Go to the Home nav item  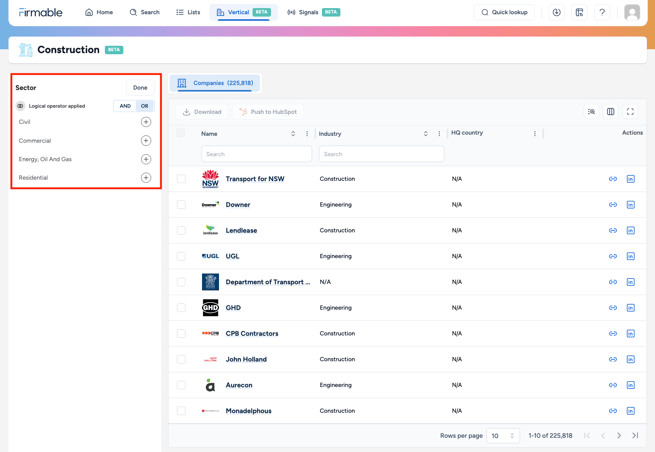click(99, 13)
